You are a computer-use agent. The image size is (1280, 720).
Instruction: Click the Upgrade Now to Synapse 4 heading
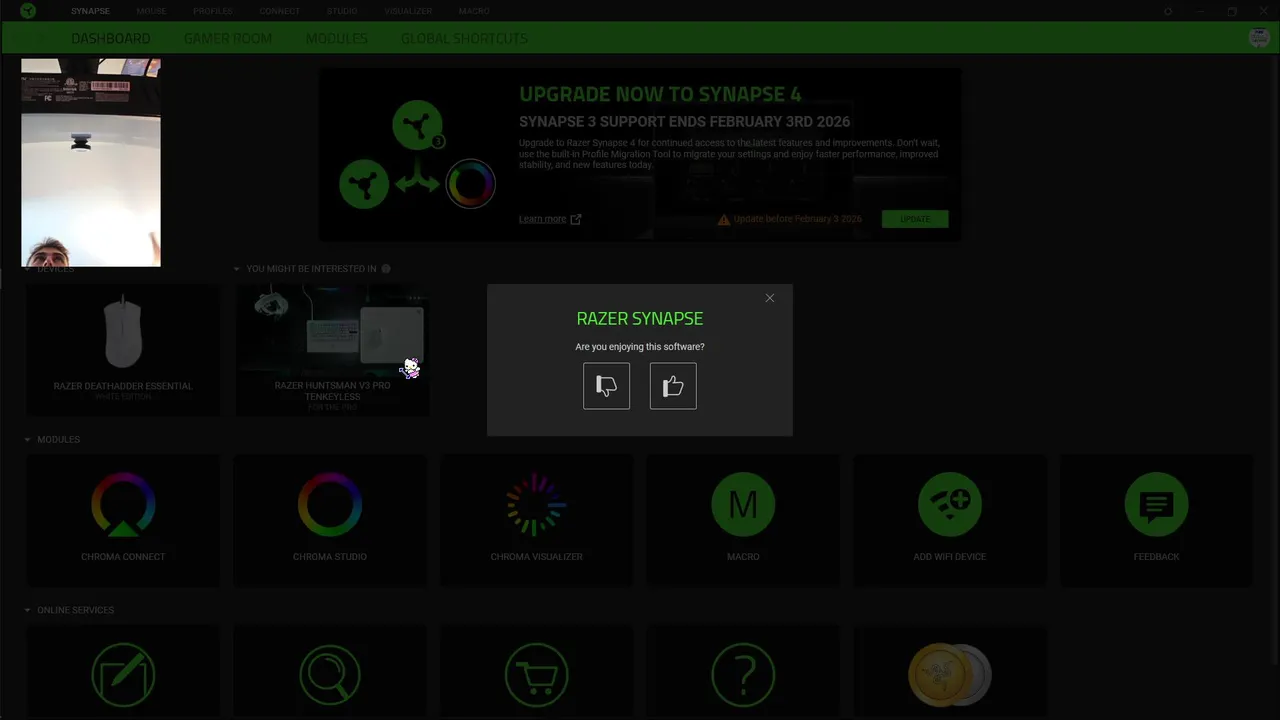coord(660,95)
